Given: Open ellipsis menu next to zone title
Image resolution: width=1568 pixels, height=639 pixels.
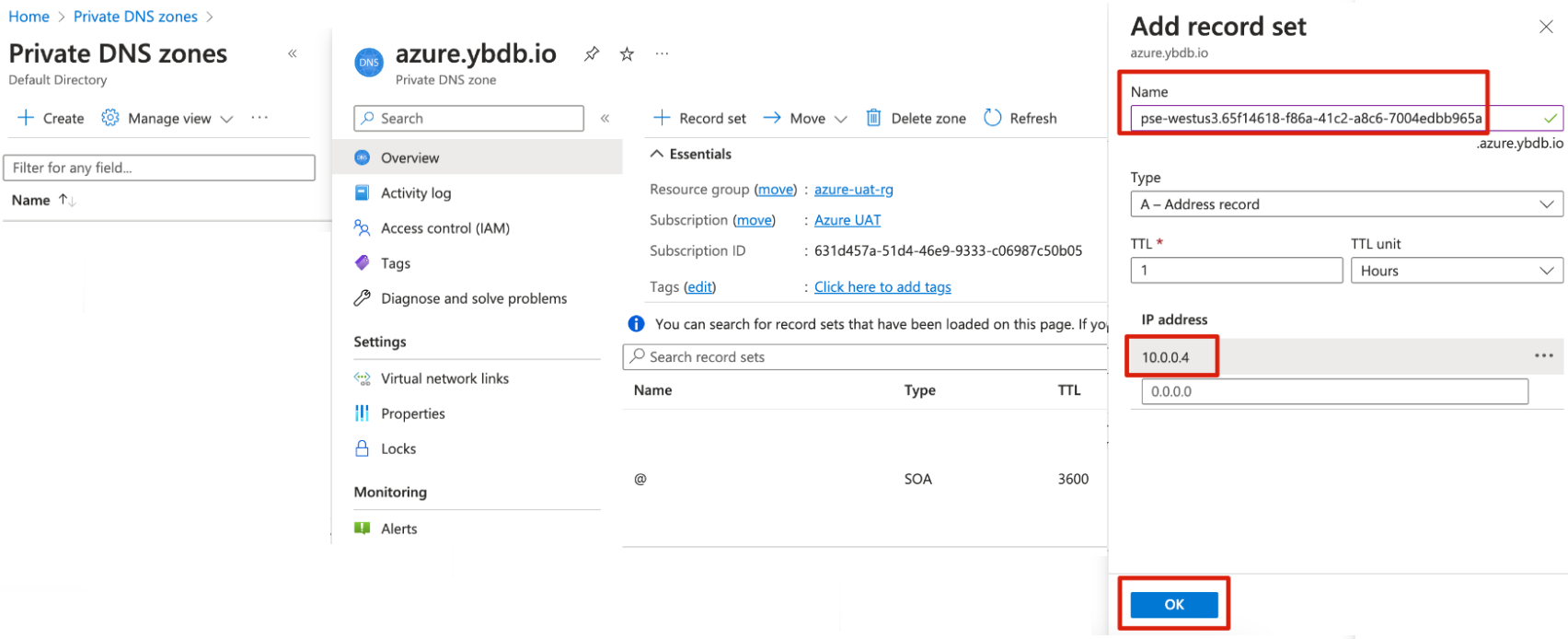Looking at the screenshot, I should (x=662, y=53).
